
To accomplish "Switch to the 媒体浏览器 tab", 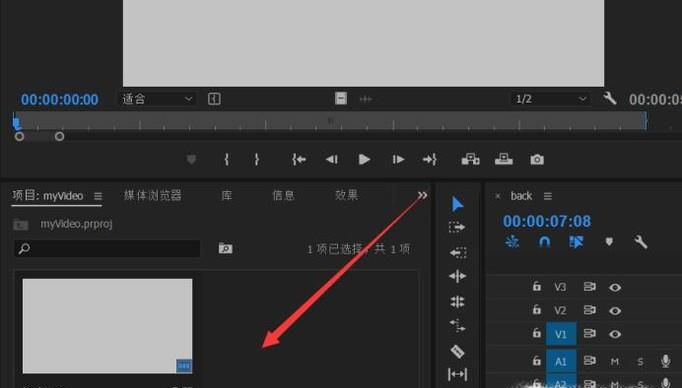I will tap(153, 195).
